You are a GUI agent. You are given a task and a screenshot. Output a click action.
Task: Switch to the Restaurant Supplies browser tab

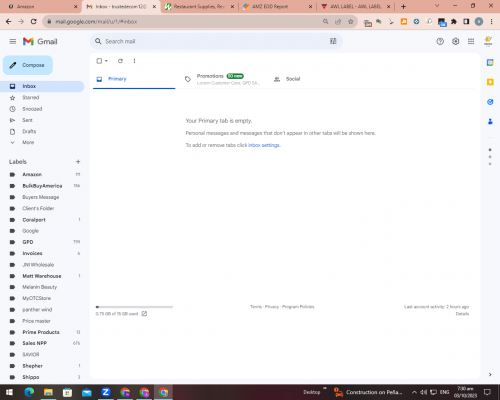[x=199, y=7]
